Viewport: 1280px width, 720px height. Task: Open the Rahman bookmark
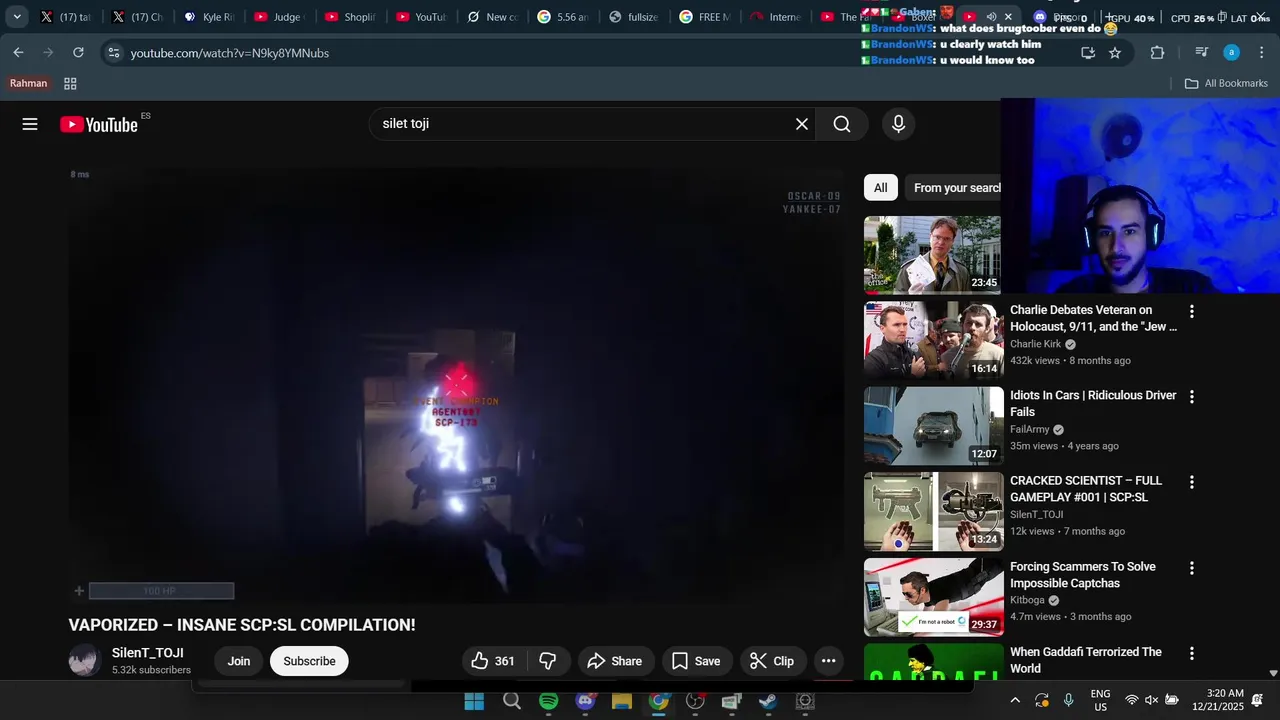click(x=29, y=84)
